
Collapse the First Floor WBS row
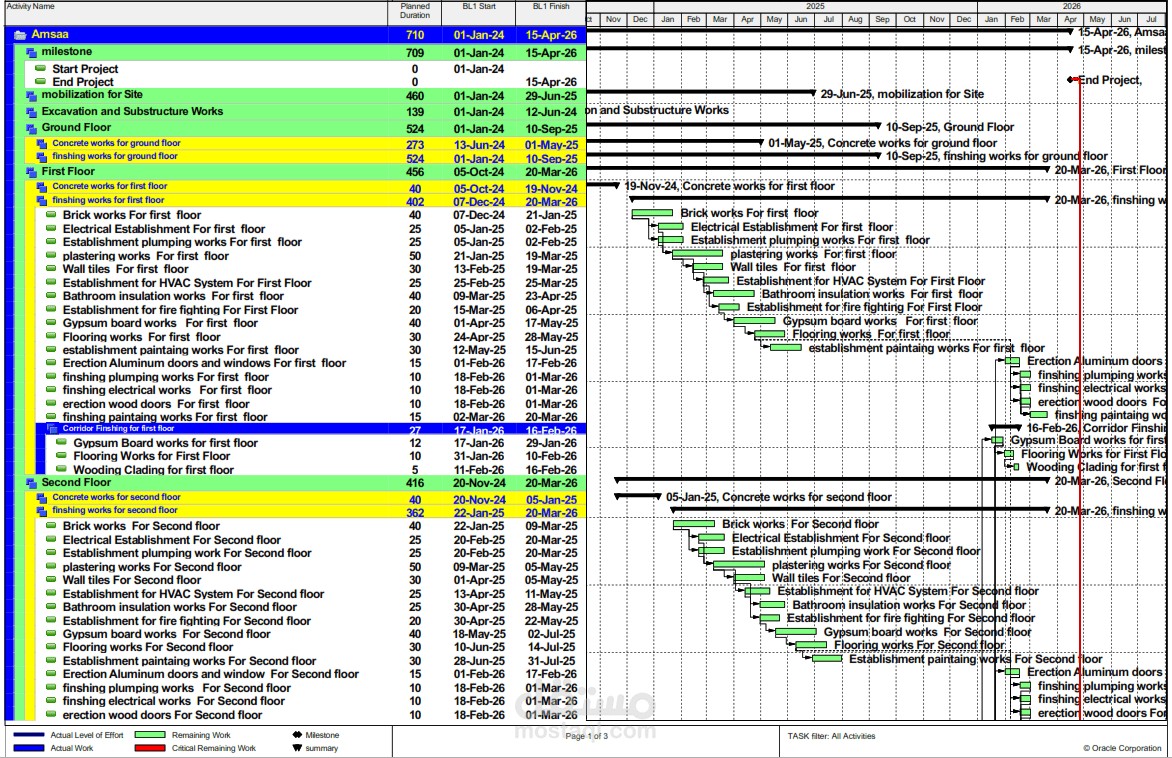coord(31,172)
